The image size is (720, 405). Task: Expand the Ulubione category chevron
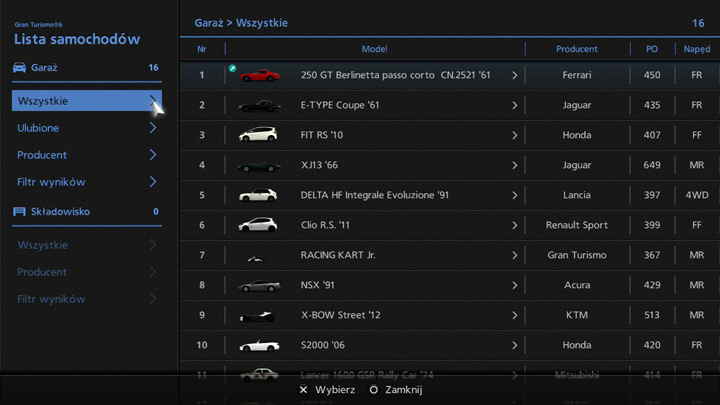point(153,128)
